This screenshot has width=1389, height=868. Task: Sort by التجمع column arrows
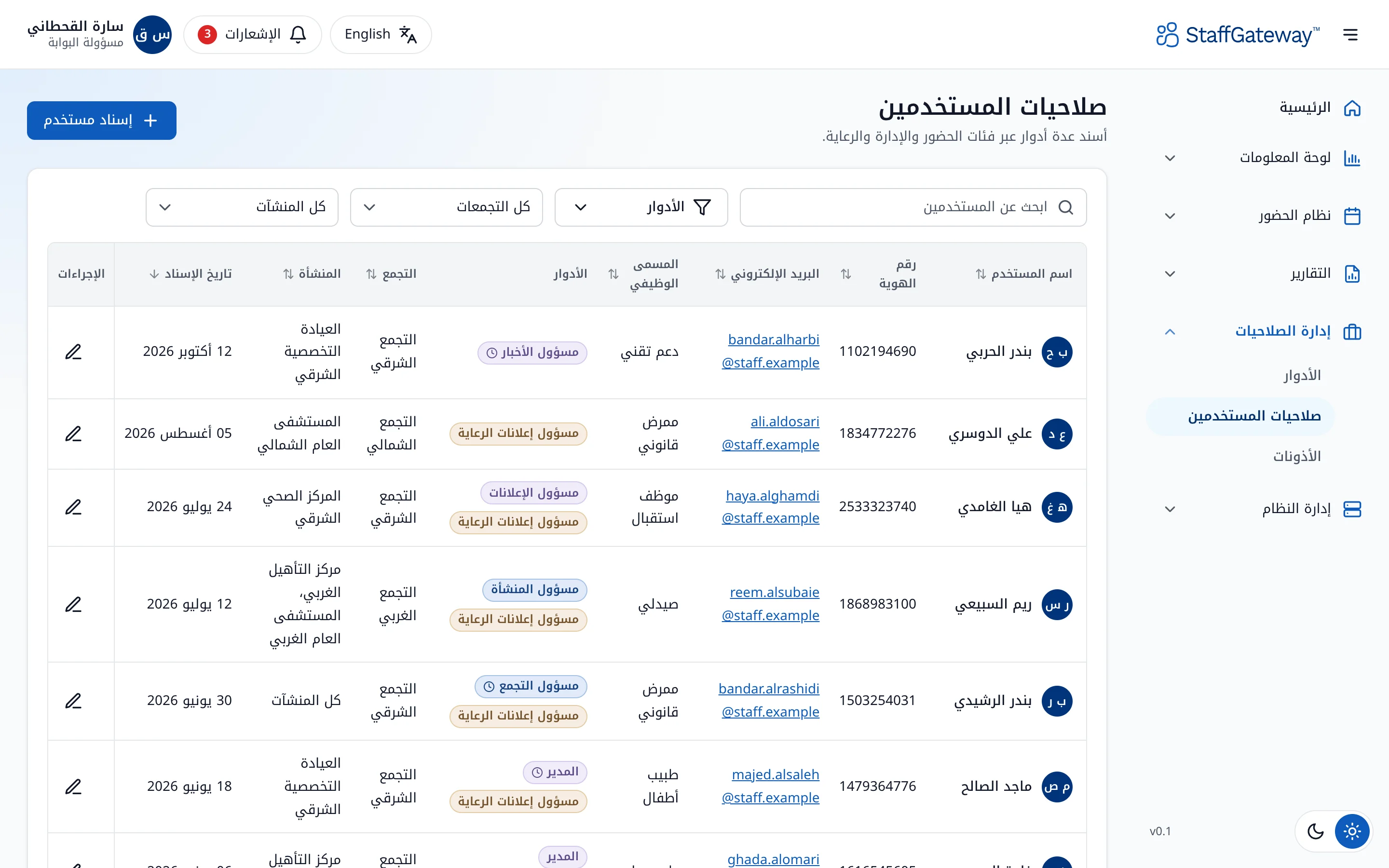pos(371,274)
